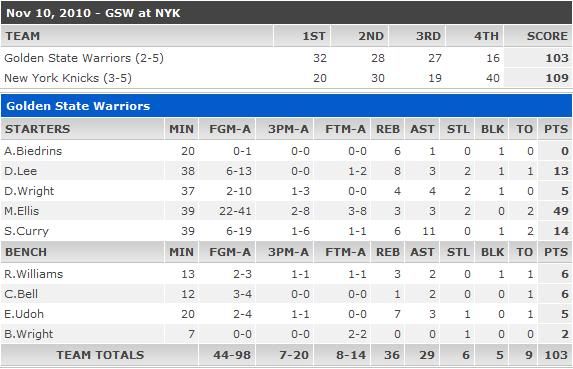Click the blue Golden State Warriors section header

pyautogui.click(x=286, y=106)
